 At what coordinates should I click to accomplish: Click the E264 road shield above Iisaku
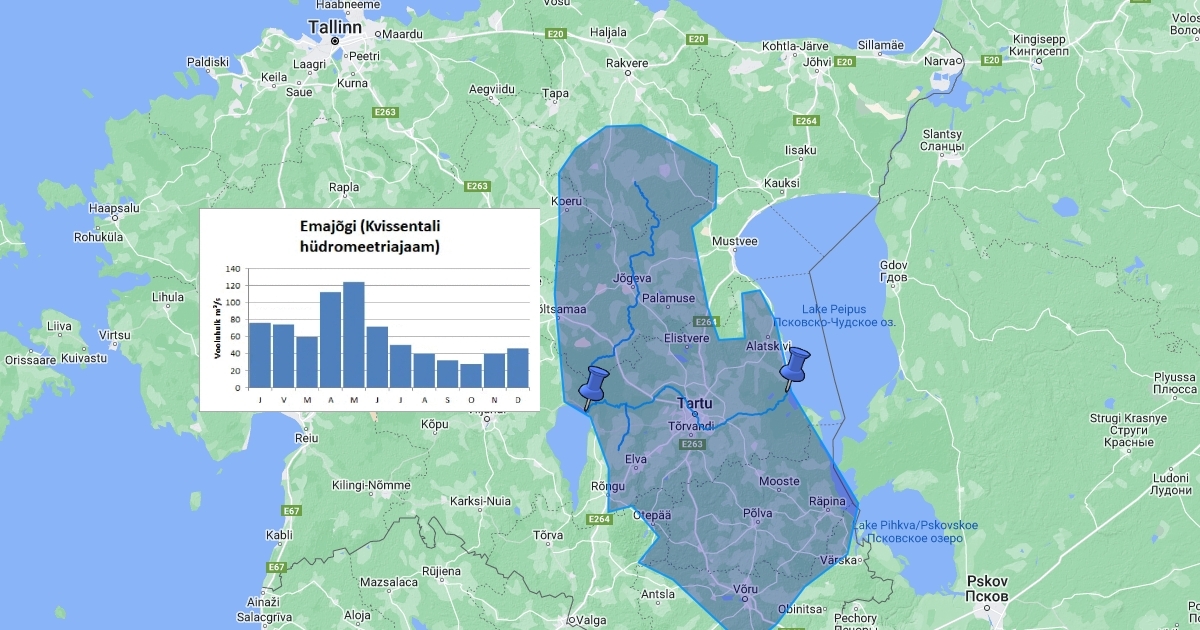[x=807, y=121]
